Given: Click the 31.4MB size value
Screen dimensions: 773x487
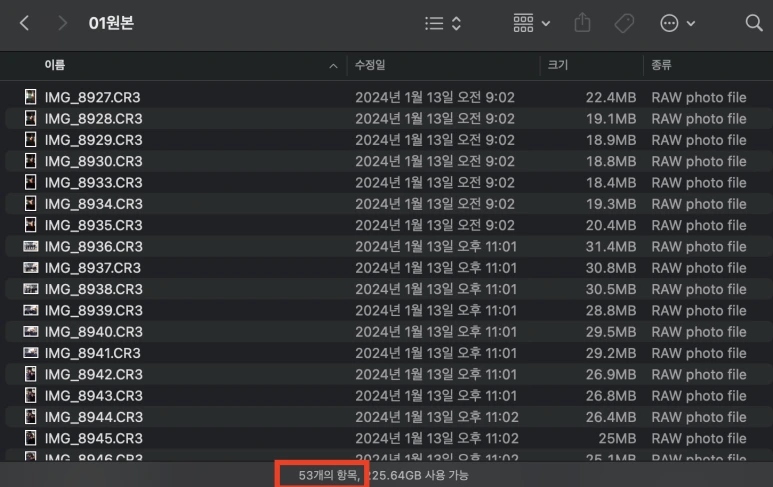Looking at the screenshot, I should coord(611,246).
